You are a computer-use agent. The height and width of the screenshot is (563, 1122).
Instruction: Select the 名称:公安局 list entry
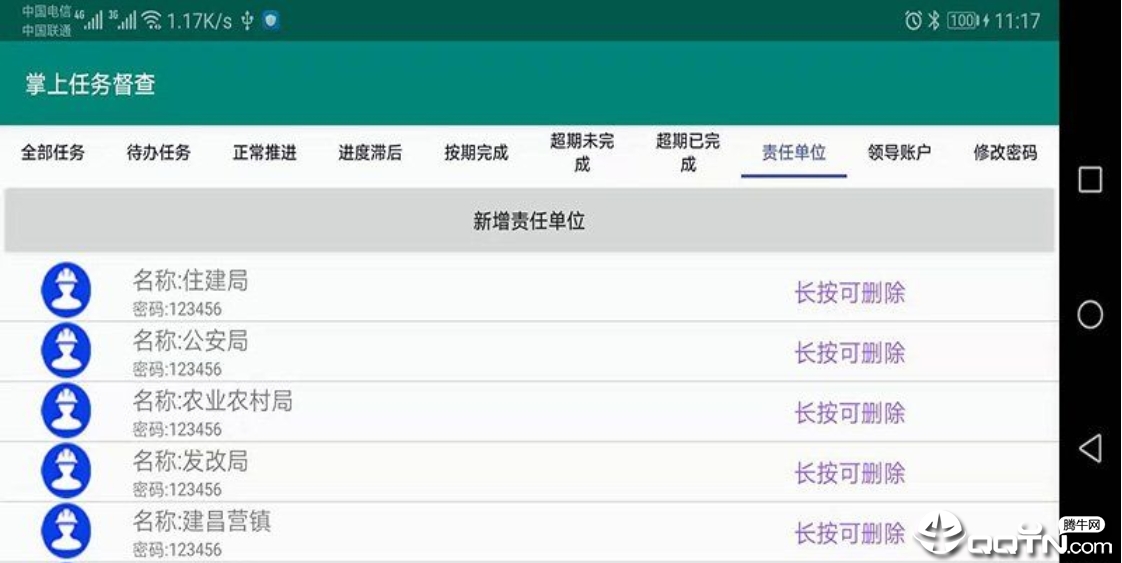coord(190,342)
